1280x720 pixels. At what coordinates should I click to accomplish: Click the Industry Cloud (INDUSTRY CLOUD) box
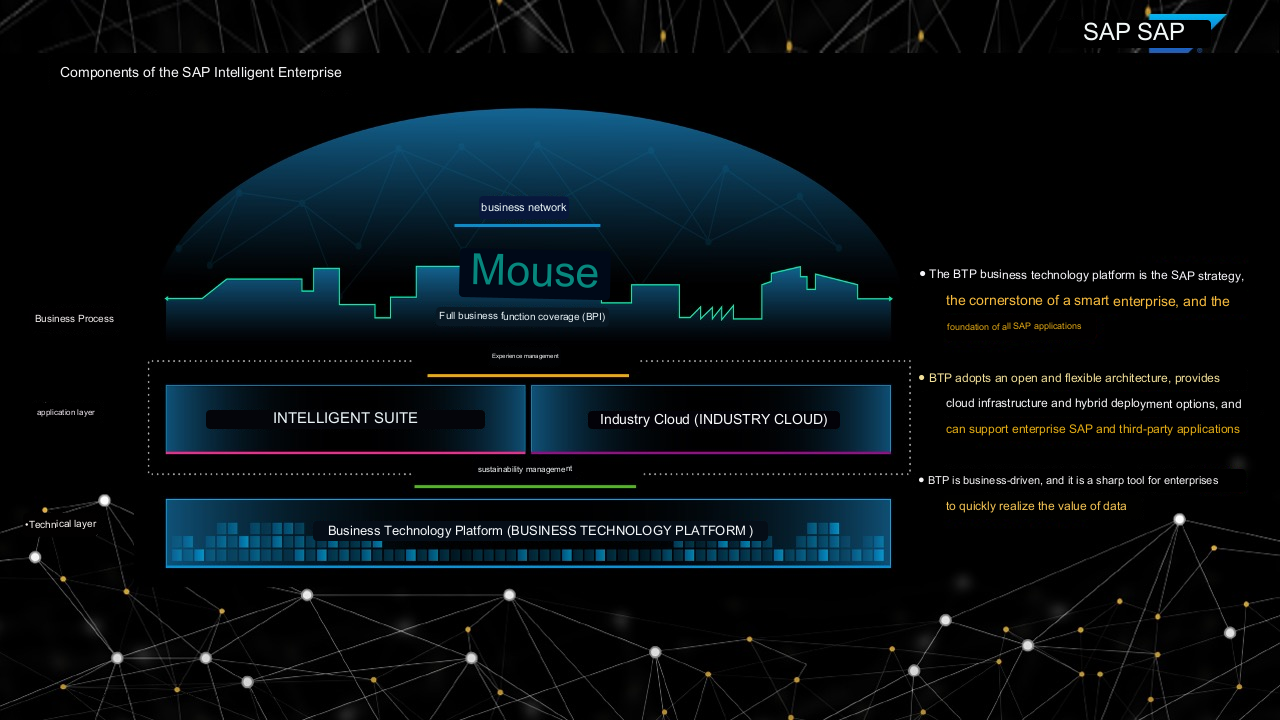tap(711, 419)
